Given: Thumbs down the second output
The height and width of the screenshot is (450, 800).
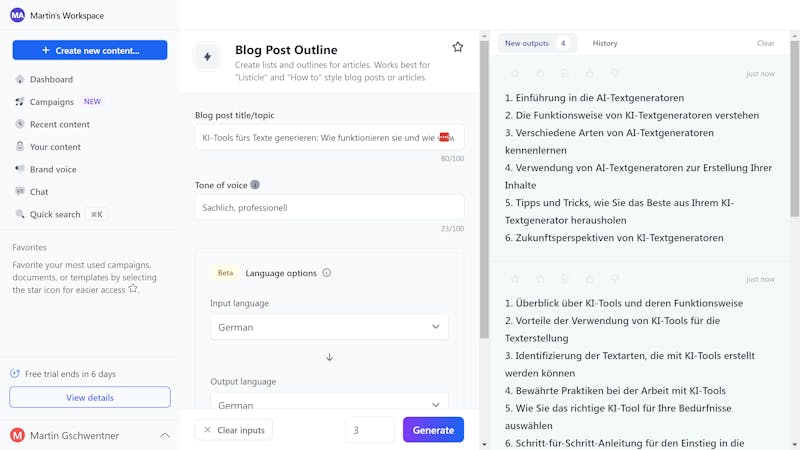Looking at the screenshot, I should click(x=615, y=279).
